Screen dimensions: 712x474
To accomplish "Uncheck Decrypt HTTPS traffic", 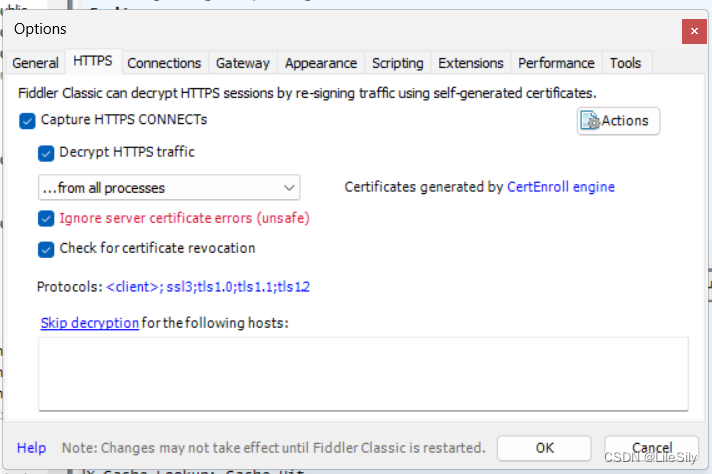I will (46, 153).
